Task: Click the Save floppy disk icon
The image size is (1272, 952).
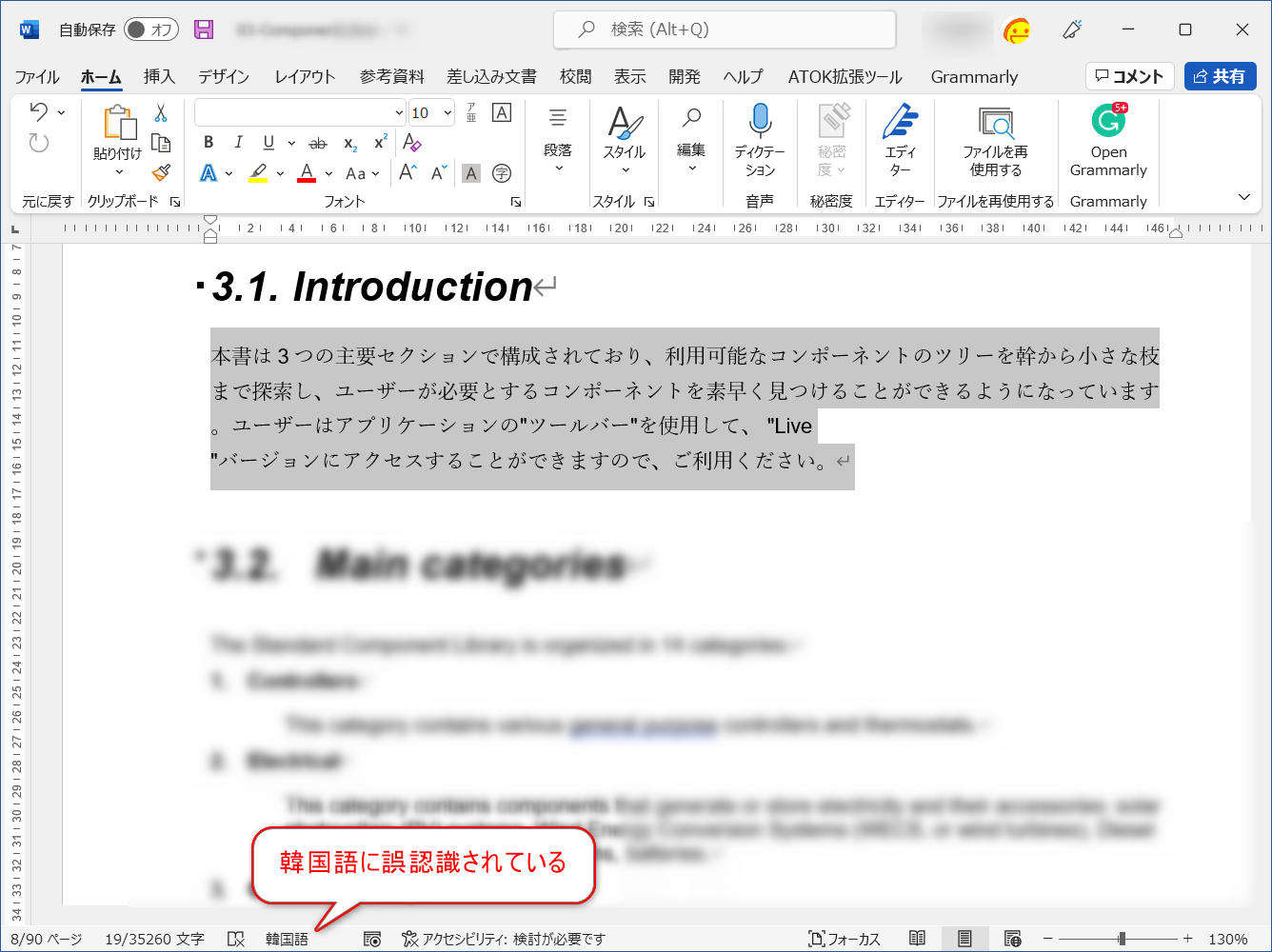Action: point(204,30)
